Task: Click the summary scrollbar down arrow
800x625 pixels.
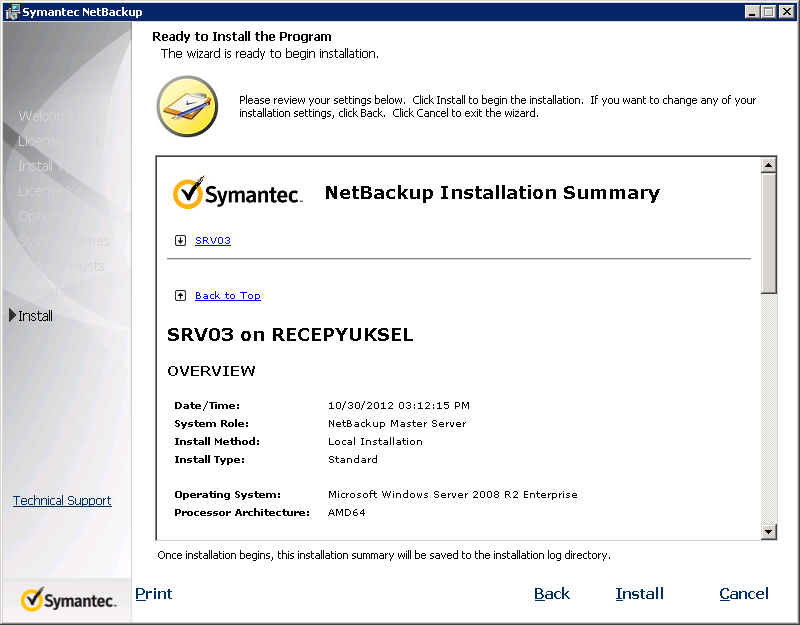Action: tap(768, 532)
